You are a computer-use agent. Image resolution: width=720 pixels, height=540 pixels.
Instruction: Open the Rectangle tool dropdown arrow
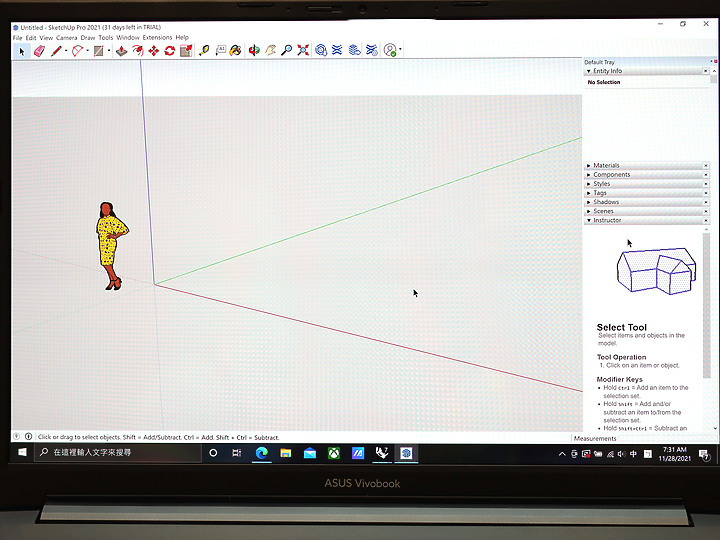pyautogui.click(x=109, y=51)
